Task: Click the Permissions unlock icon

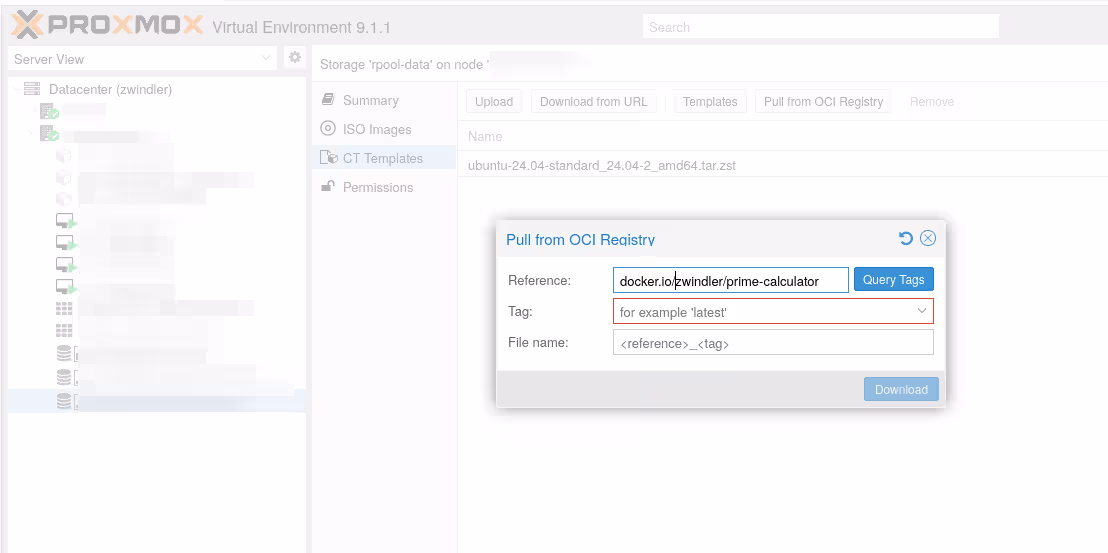Action: coord(328,187)
